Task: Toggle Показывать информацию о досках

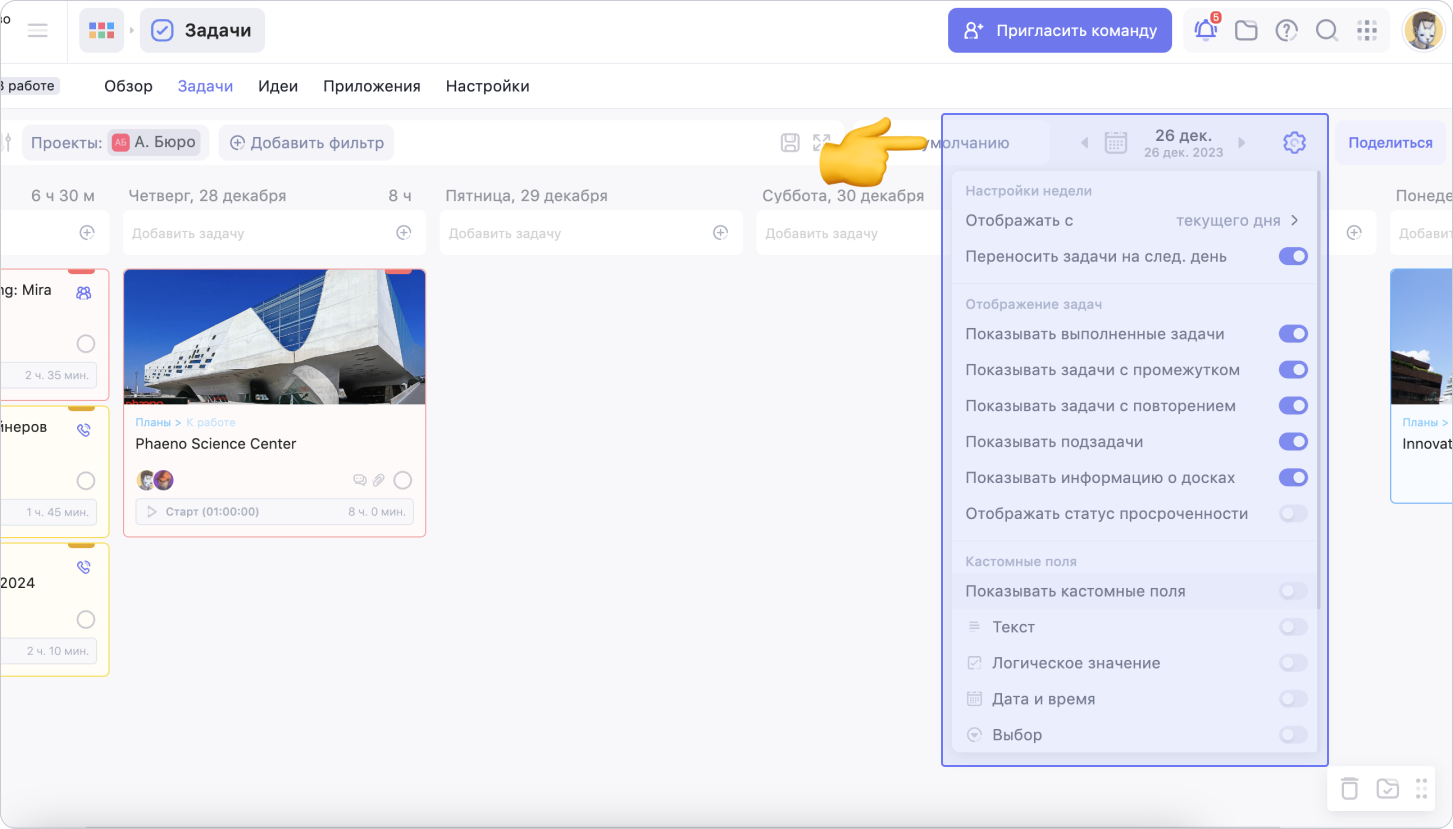Action: point(1293,478)
